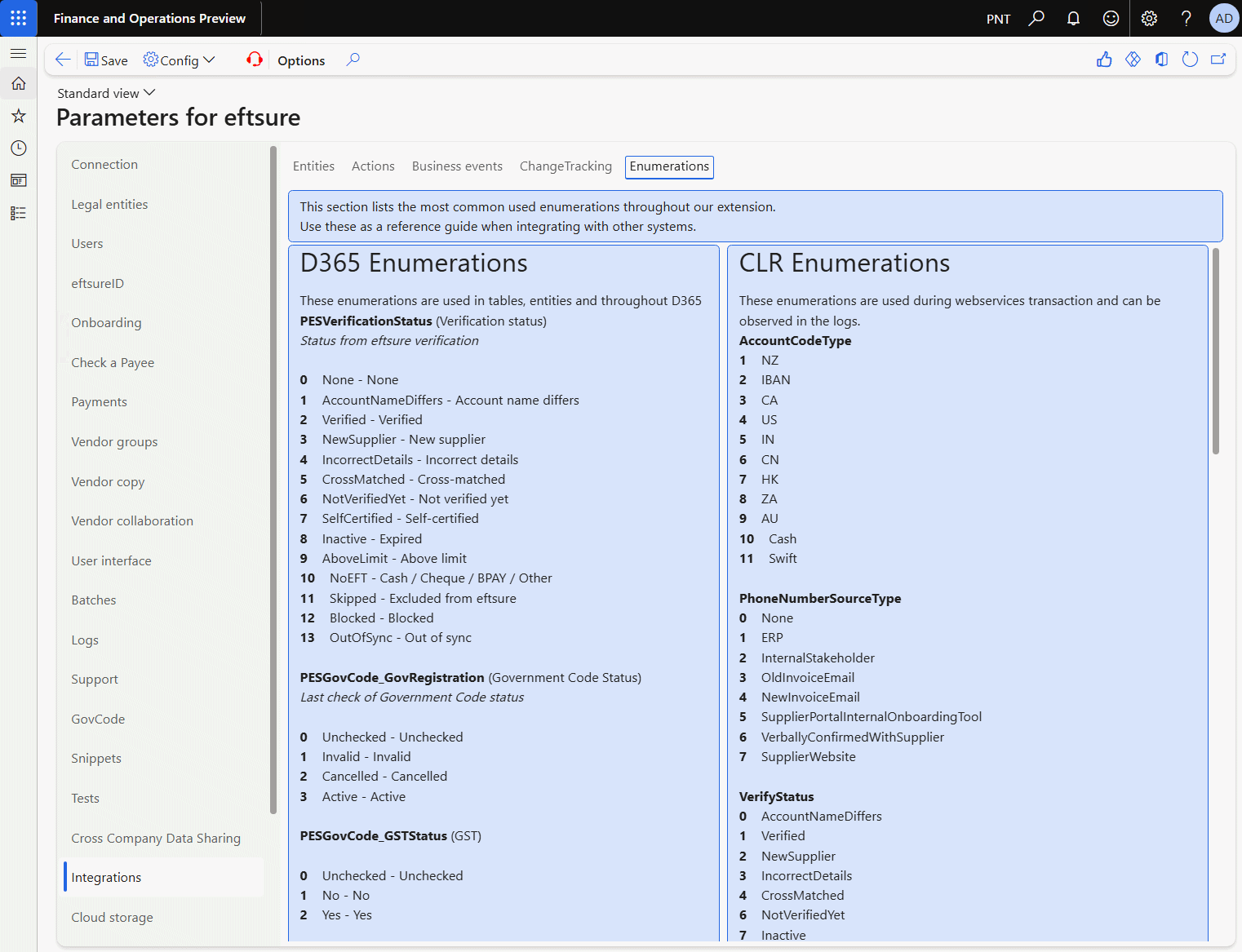Open the settings gear icon
Viewport: 1242px width, 952px height.
click(1149, 18)
